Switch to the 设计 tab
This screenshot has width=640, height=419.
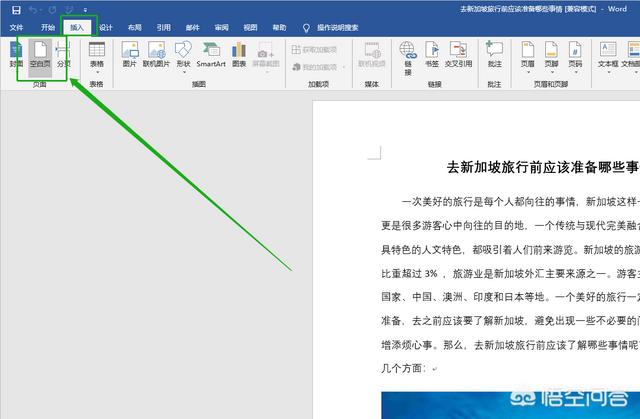tap(106, 27)
